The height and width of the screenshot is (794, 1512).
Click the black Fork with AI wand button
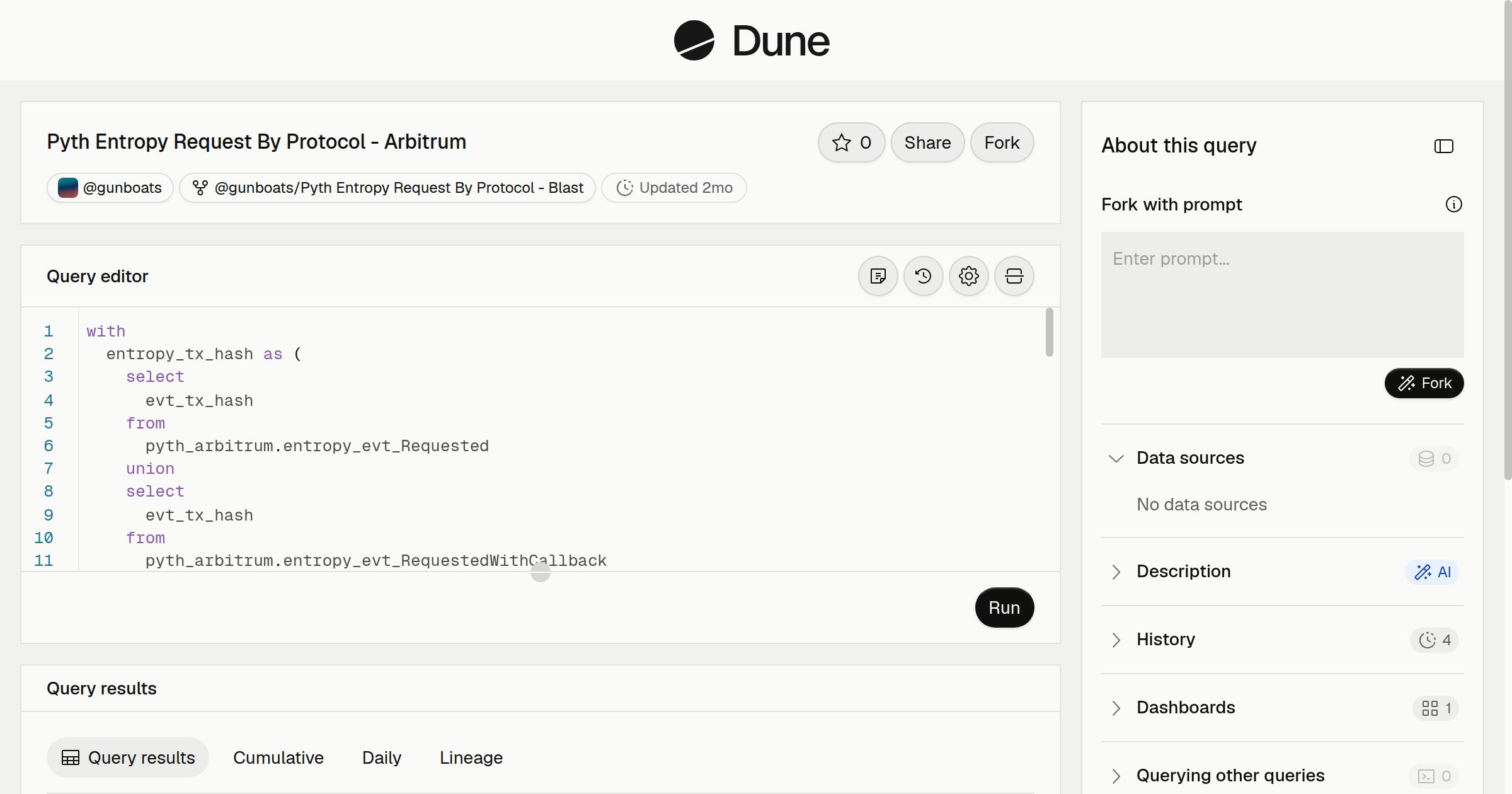point(1424,383)
